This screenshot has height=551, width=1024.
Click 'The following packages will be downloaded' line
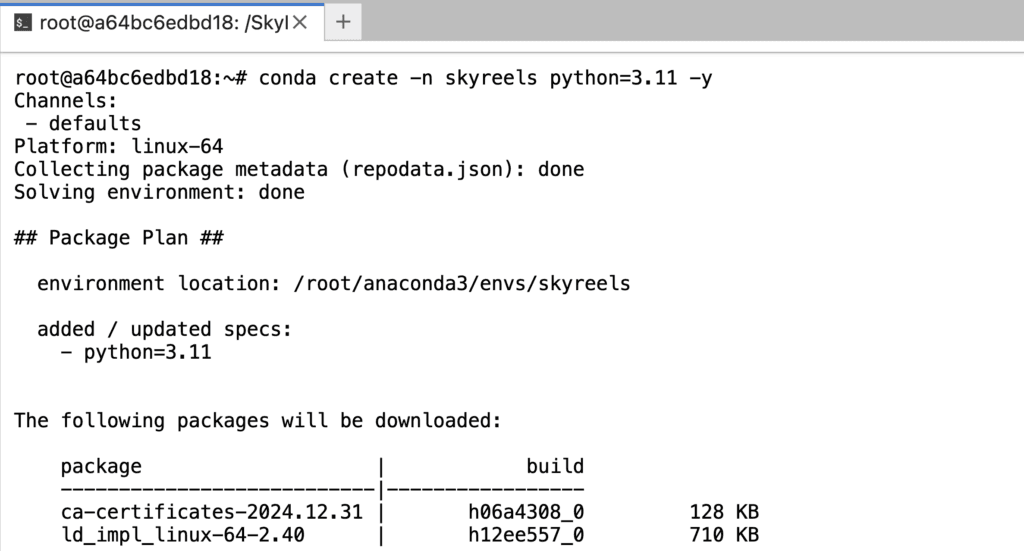pyautogui.click(x=257, y=420)
